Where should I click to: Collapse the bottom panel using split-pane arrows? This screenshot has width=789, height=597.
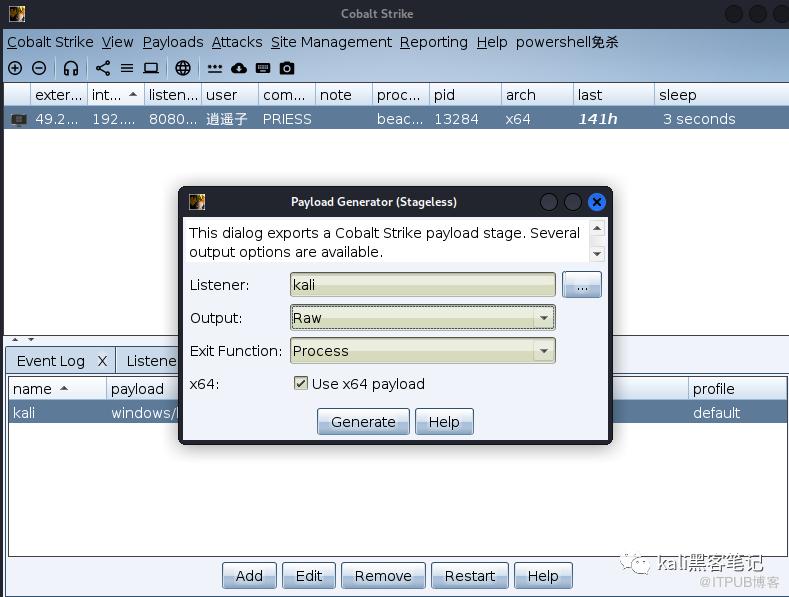31,339
